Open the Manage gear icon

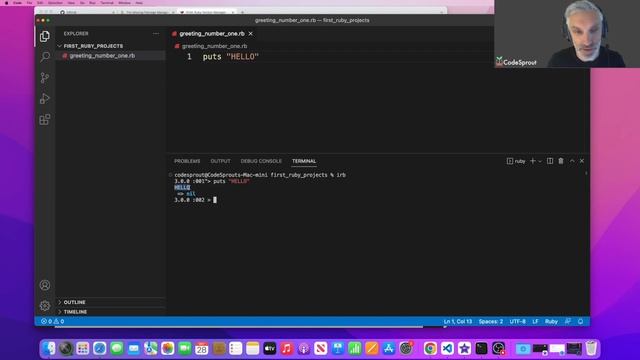(x=45, y=305)
